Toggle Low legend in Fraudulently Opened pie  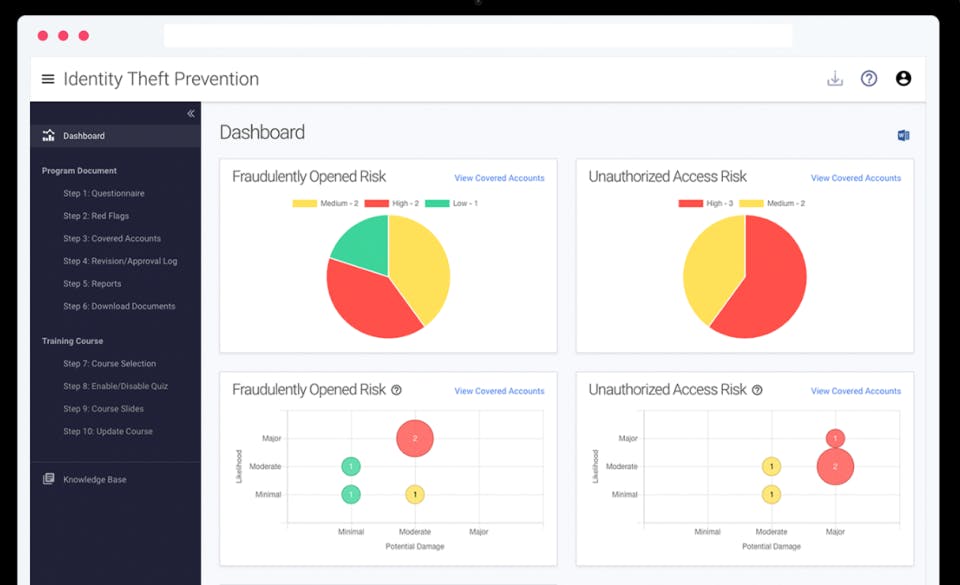451,203
